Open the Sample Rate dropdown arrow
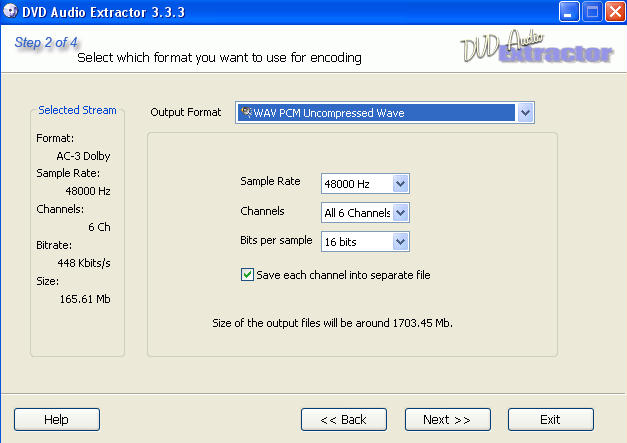 400,184
